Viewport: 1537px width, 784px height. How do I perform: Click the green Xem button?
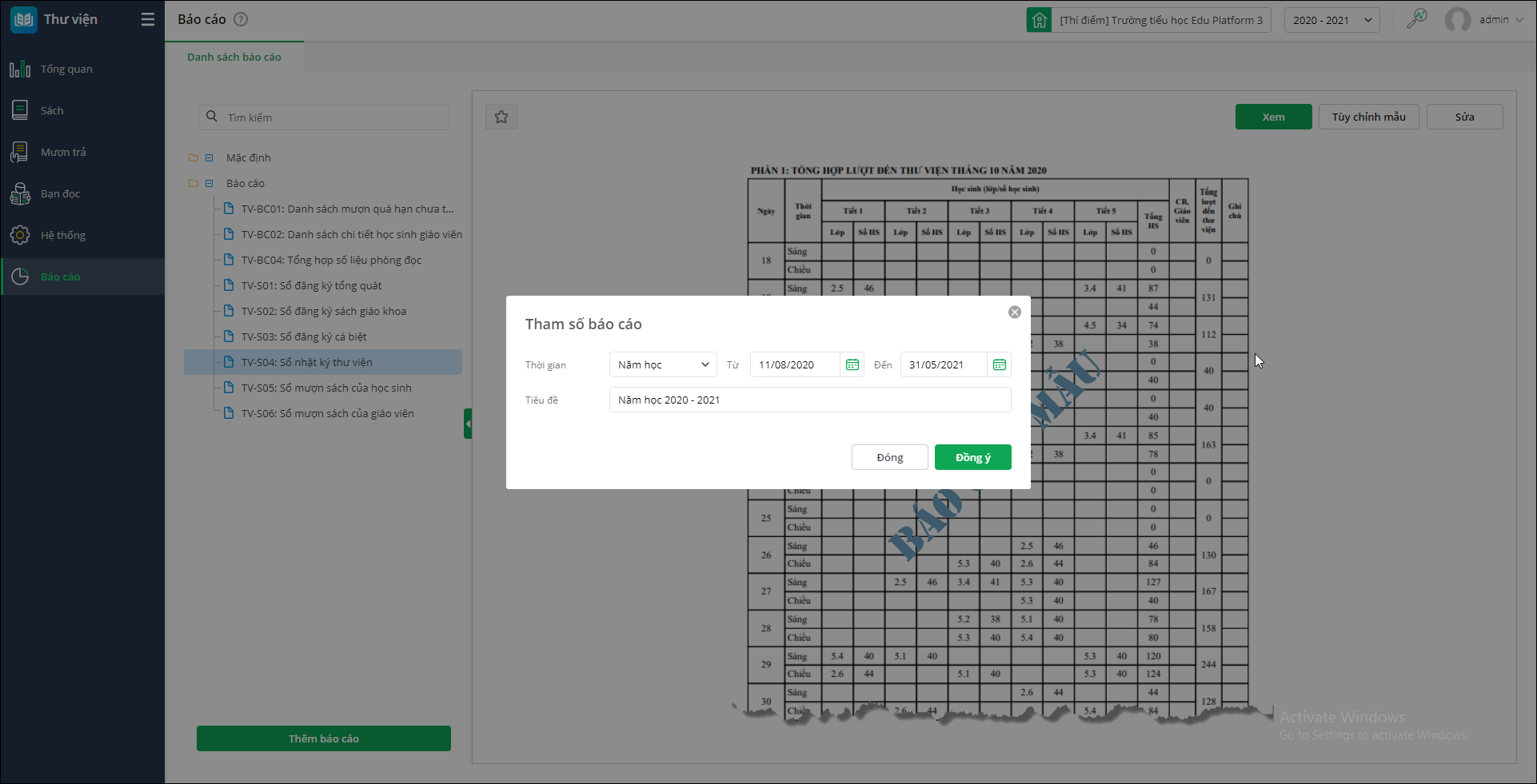coord(1274,117)
